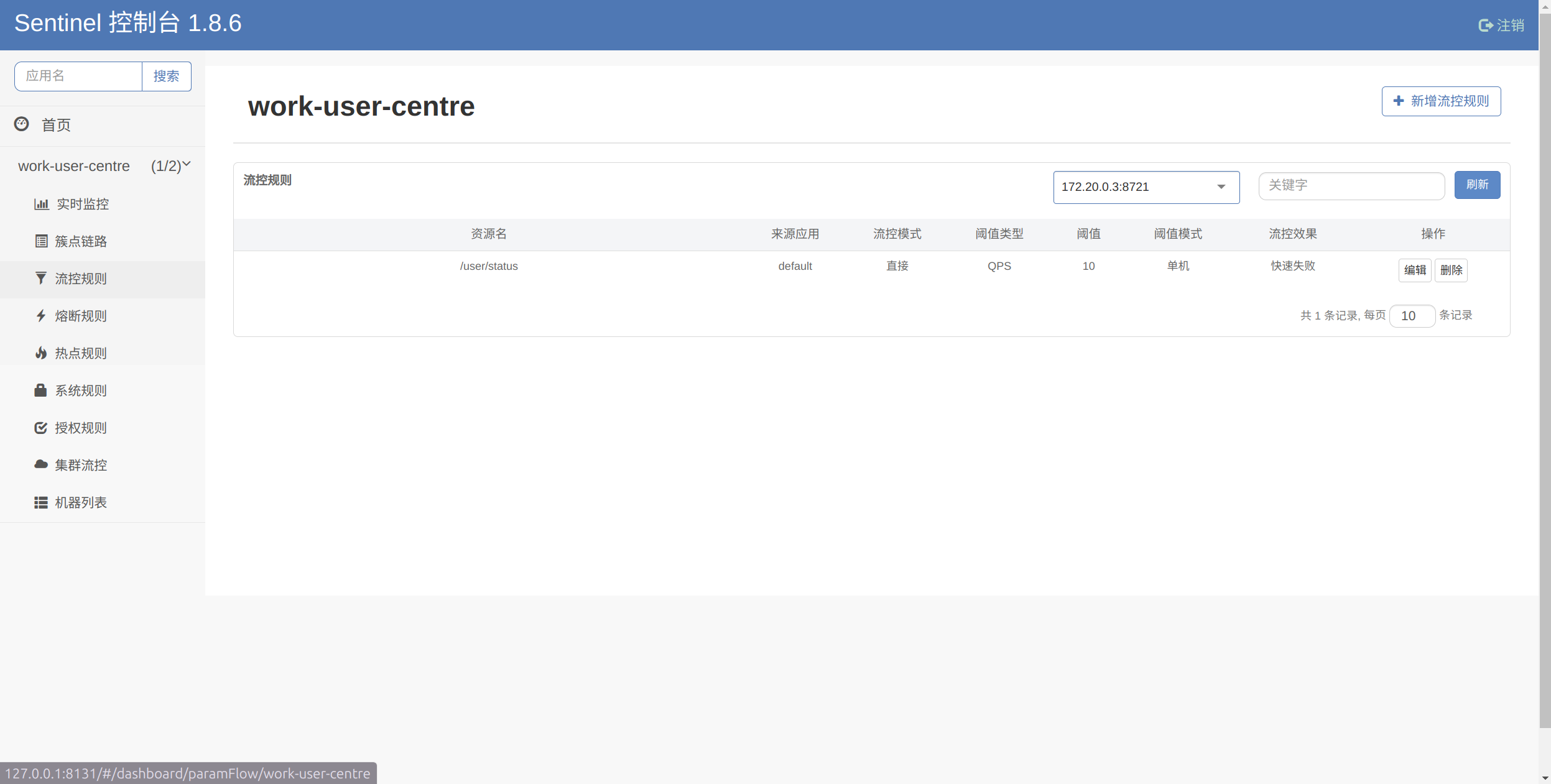The width and height of the screenshot is (1551, 784).
Task: Click the logout arrow icon
Action: [1485, 25]
